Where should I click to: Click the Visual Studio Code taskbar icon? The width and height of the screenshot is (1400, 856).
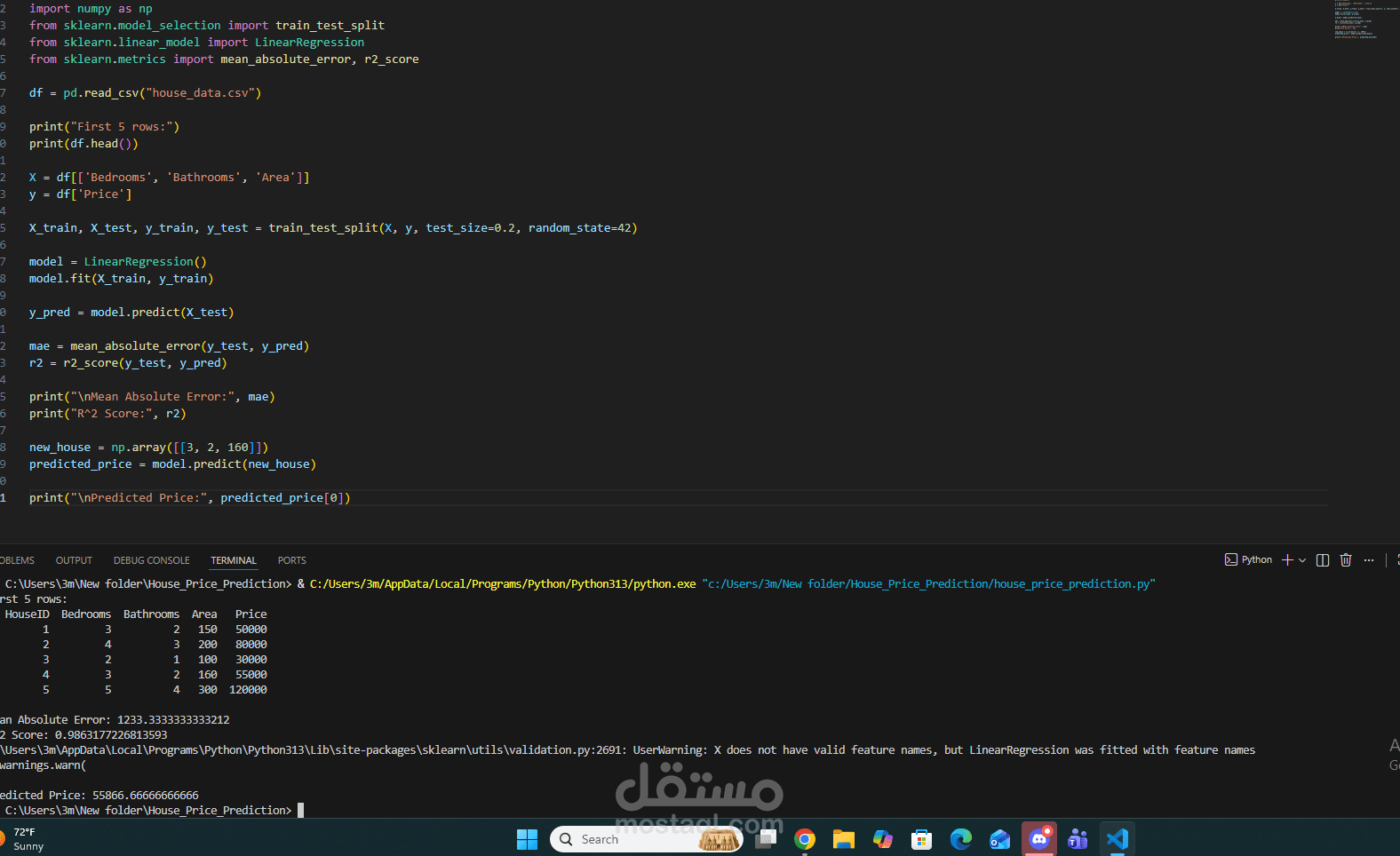[x=1118, y=839]
